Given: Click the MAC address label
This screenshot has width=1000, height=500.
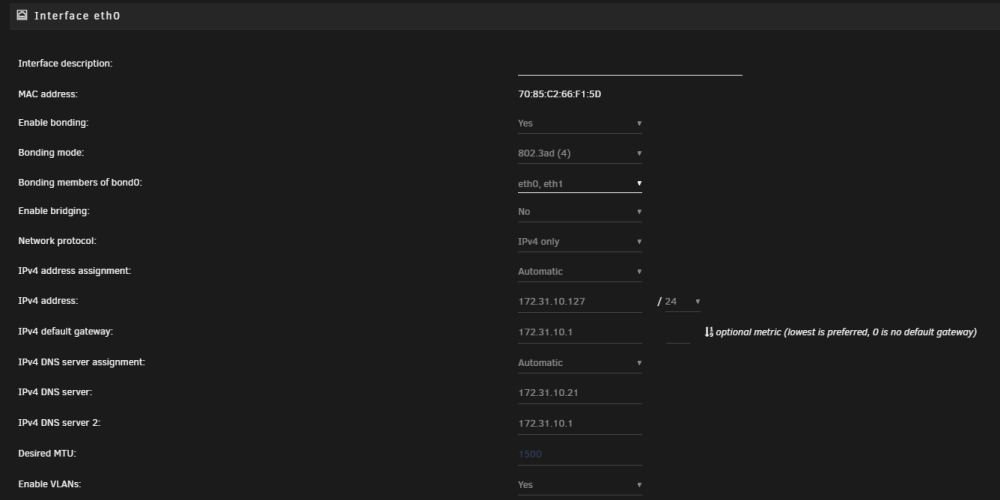Looking at the screenshot, I should [x=48, y=94].
